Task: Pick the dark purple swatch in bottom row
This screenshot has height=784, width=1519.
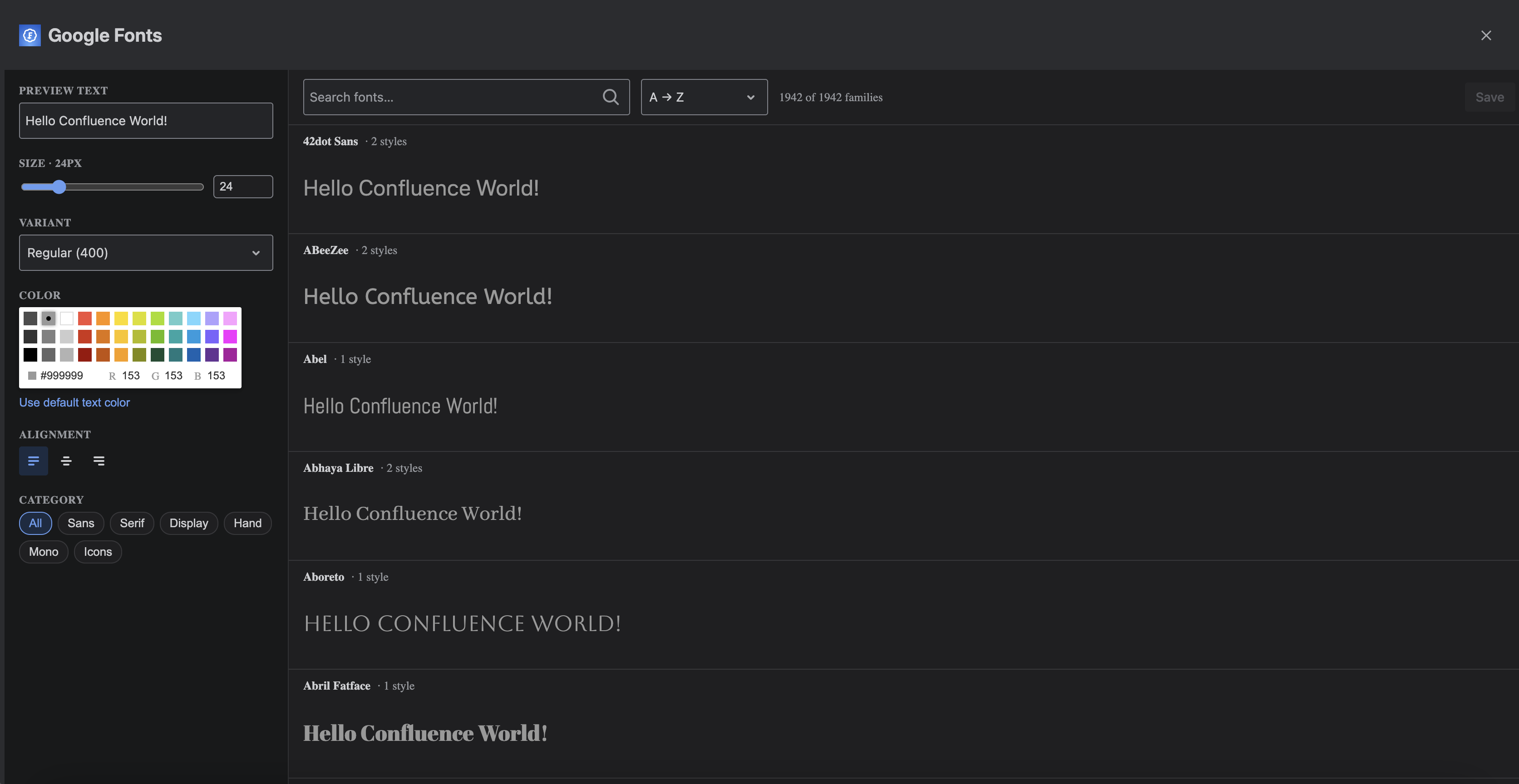Action: (212, 355)
